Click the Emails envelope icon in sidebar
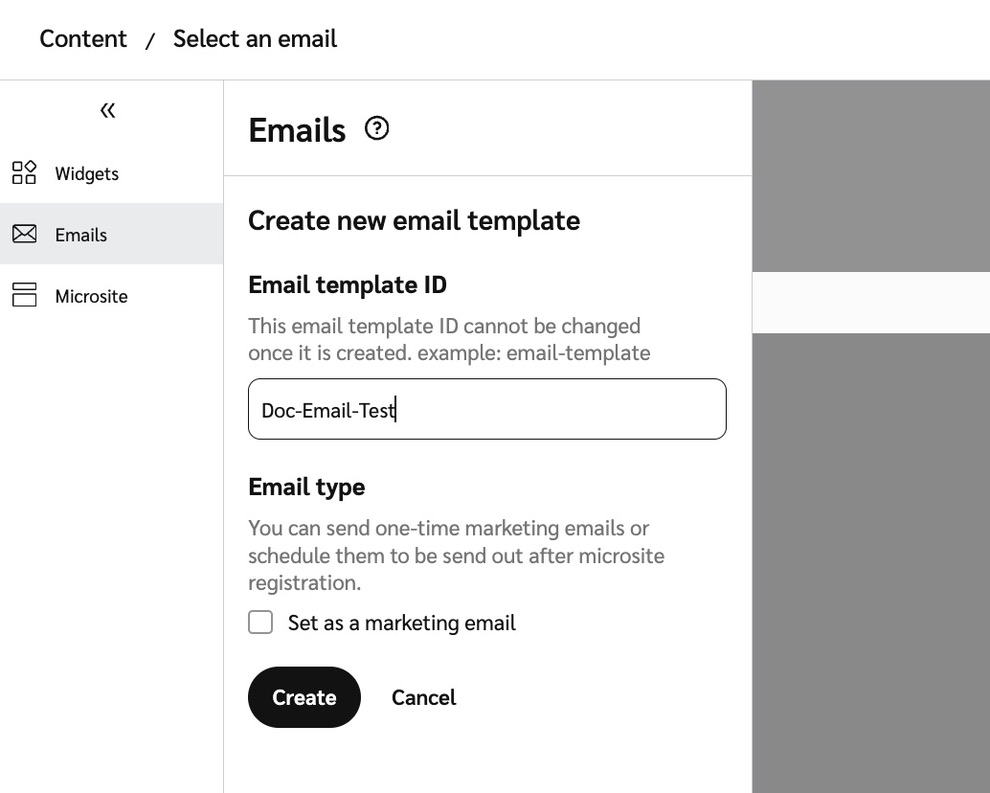 tap(24, 234)
